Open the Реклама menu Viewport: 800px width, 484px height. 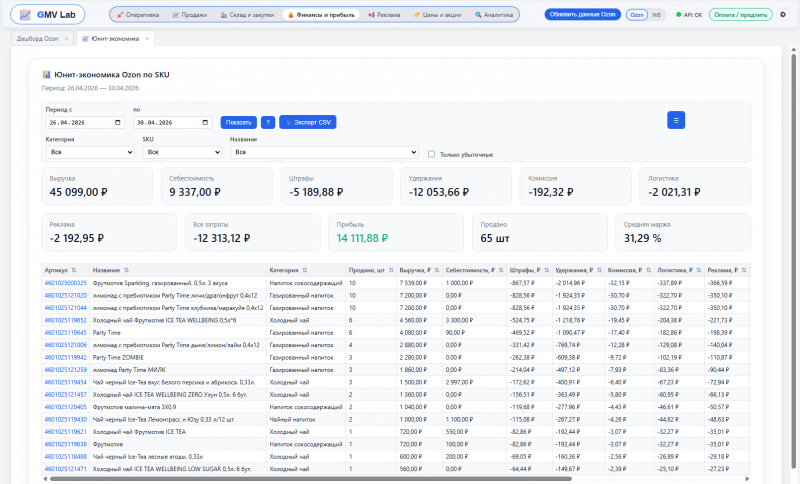point(384,15)
